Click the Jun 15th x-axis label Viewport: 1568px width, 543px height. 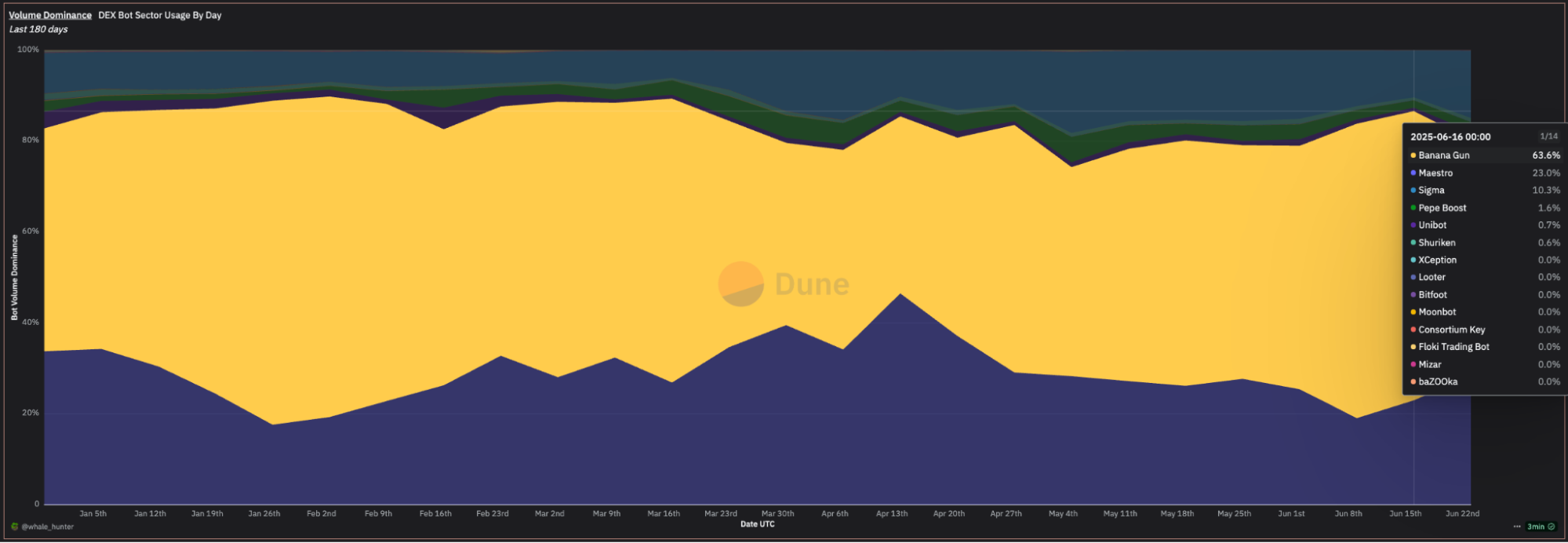pos(1405,513)
